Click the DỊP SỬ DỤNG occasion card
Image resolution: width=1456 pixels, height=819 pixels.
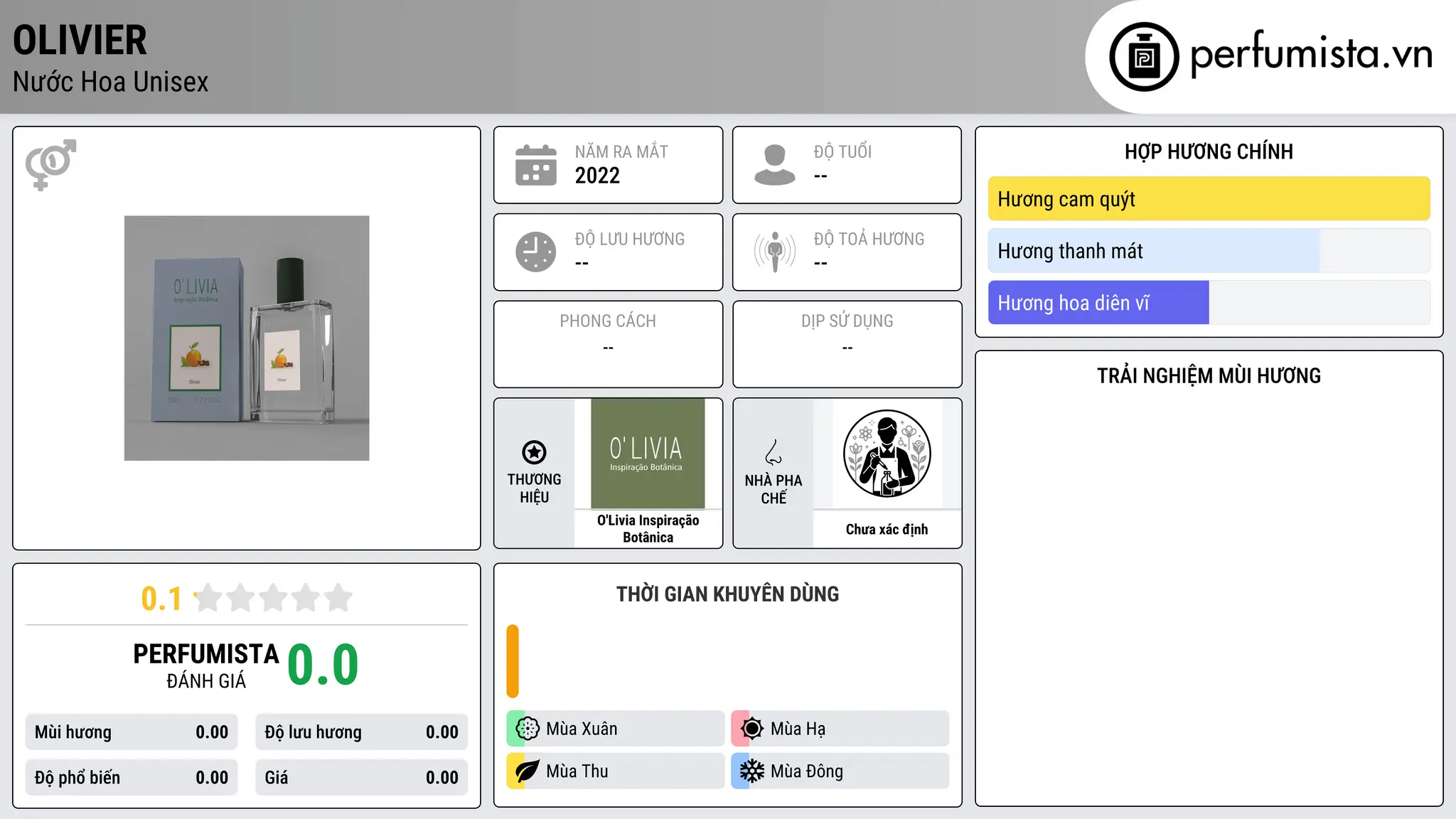point(847,344)
